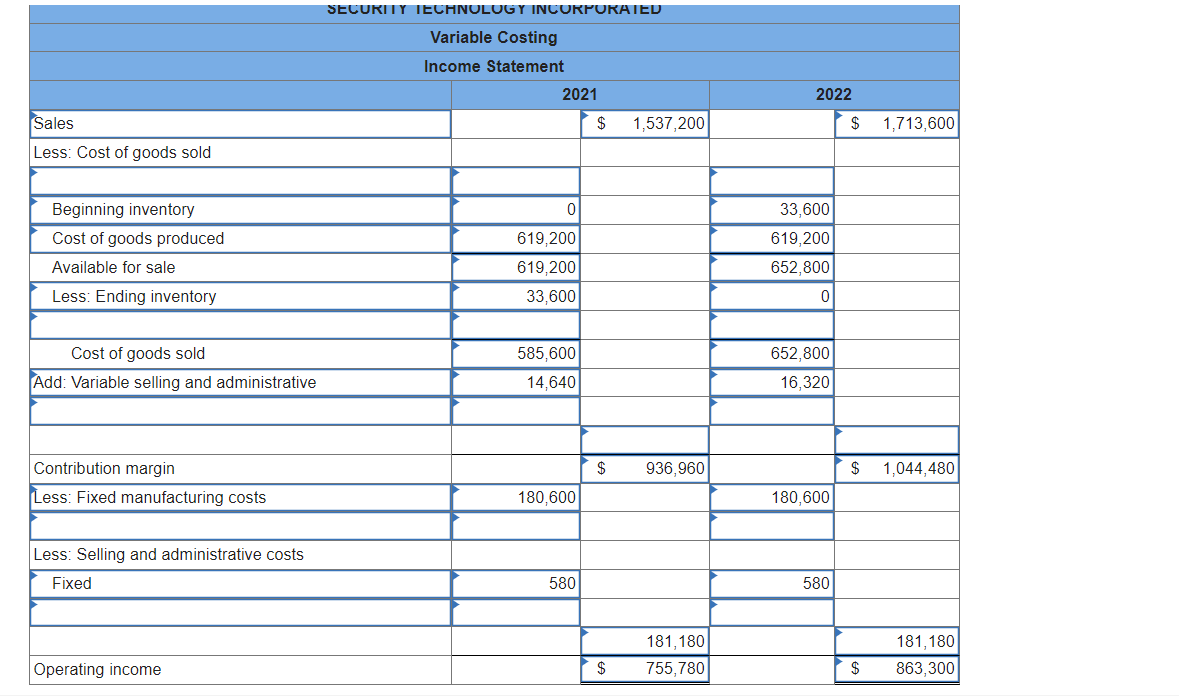Select 2022 Contribution margin 1,044,480
This screenshot has width=1179, height=696.
pyautogui.click(x=897, y=469)
